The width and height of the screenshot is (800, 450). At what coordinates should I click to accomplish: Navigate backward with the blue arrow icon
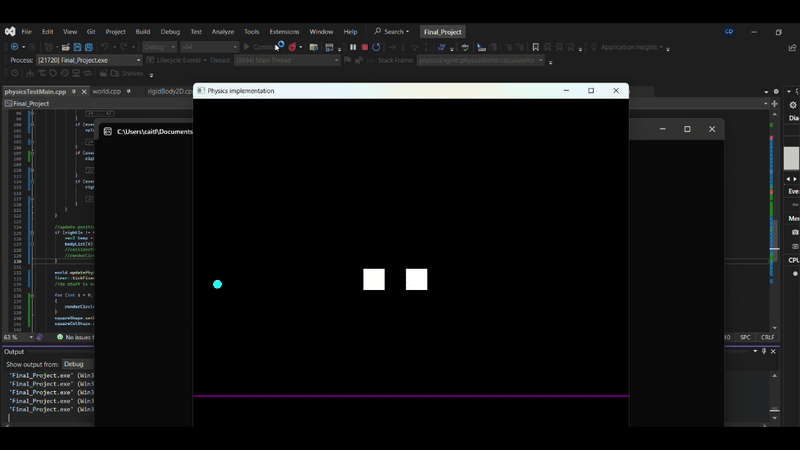click(14, 47)
